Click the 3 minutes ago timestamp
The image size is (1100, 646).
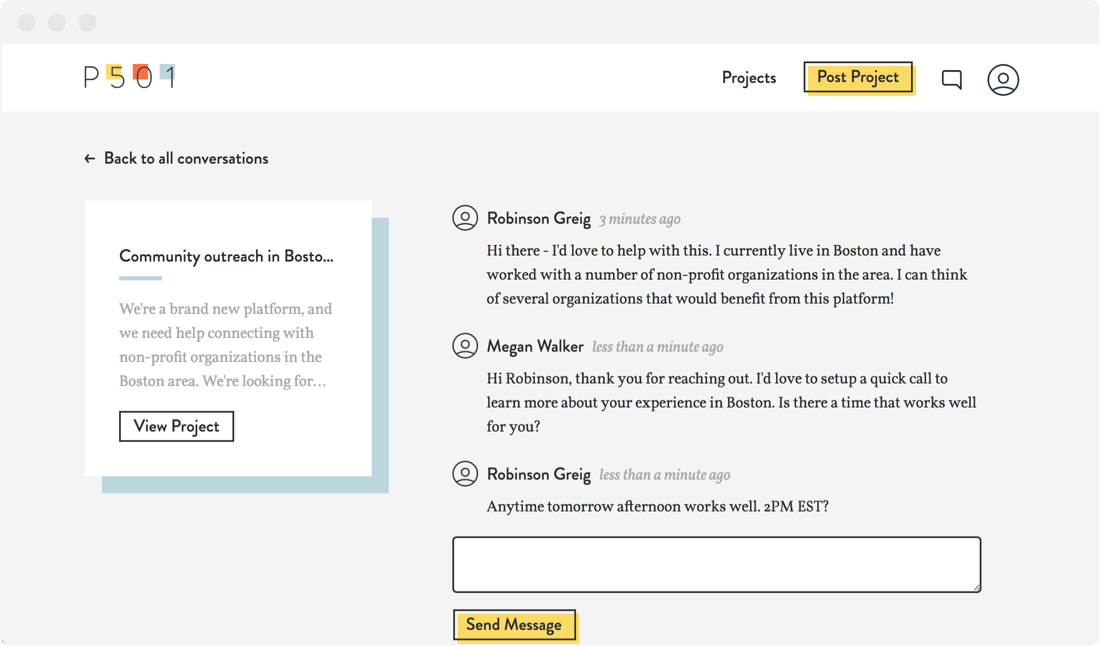[x=640, y=219]
